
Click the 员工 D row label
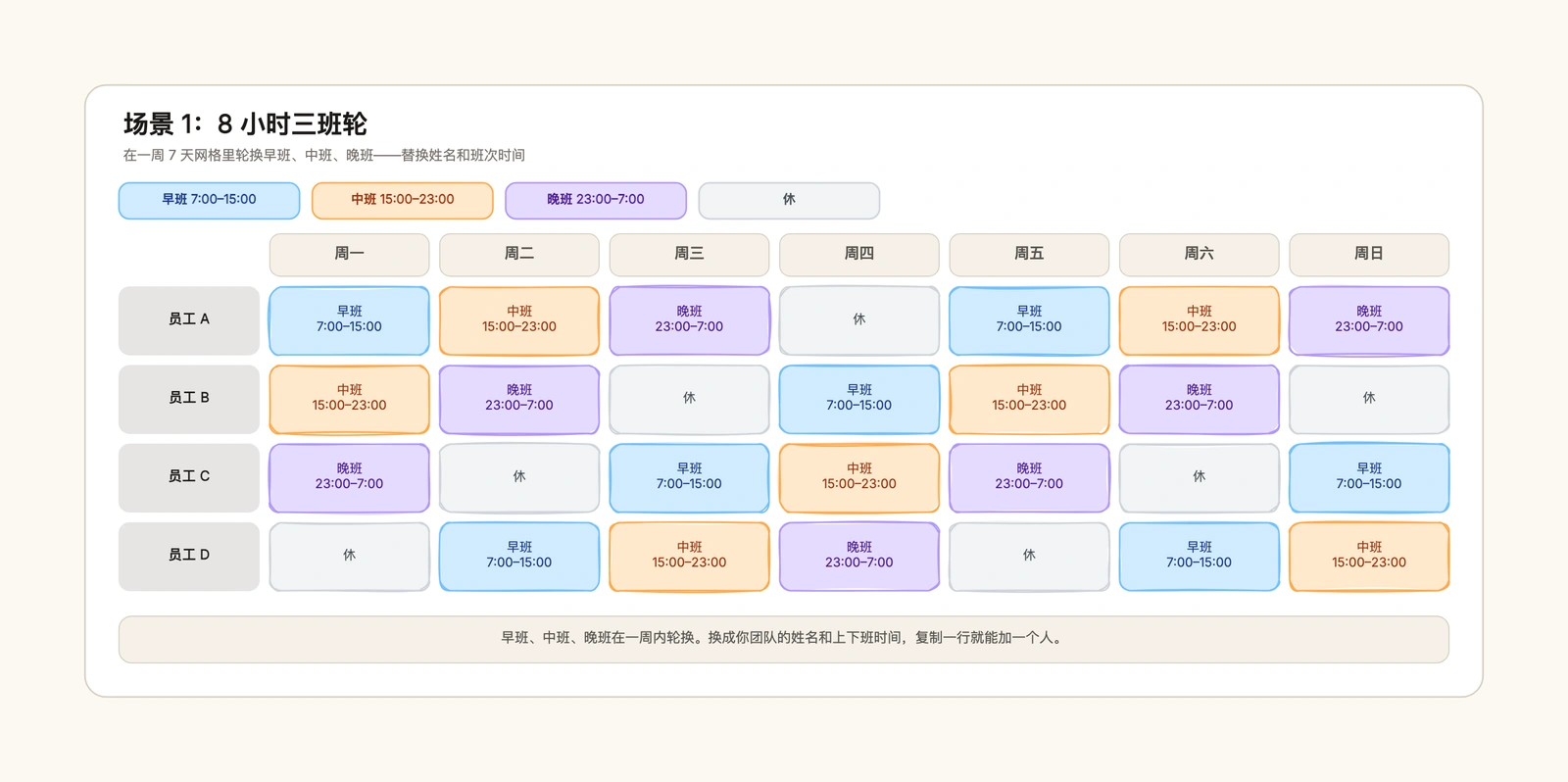[189, 556]
